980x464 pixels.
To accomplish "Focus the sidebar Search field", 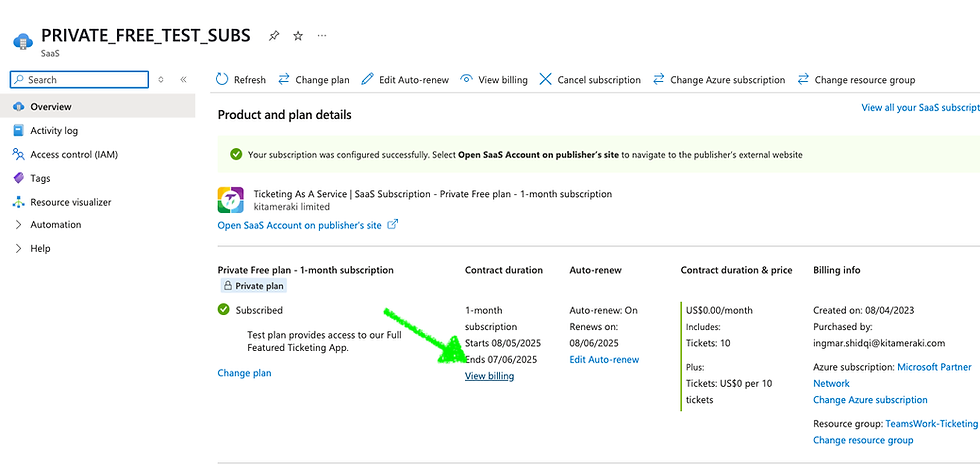I will coord(79,80).
